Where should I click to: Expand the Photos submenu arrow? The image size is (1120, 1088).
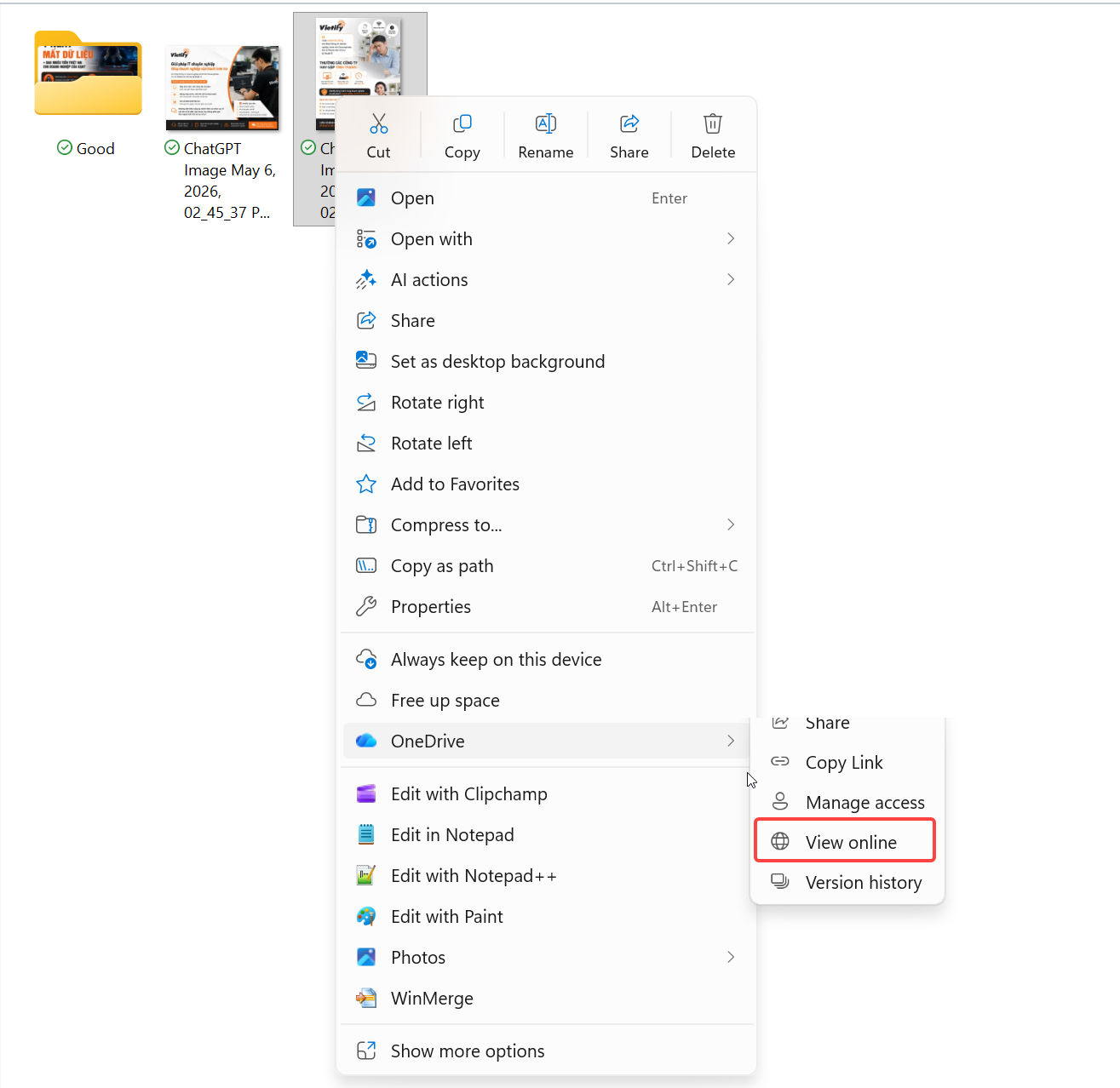731,957
